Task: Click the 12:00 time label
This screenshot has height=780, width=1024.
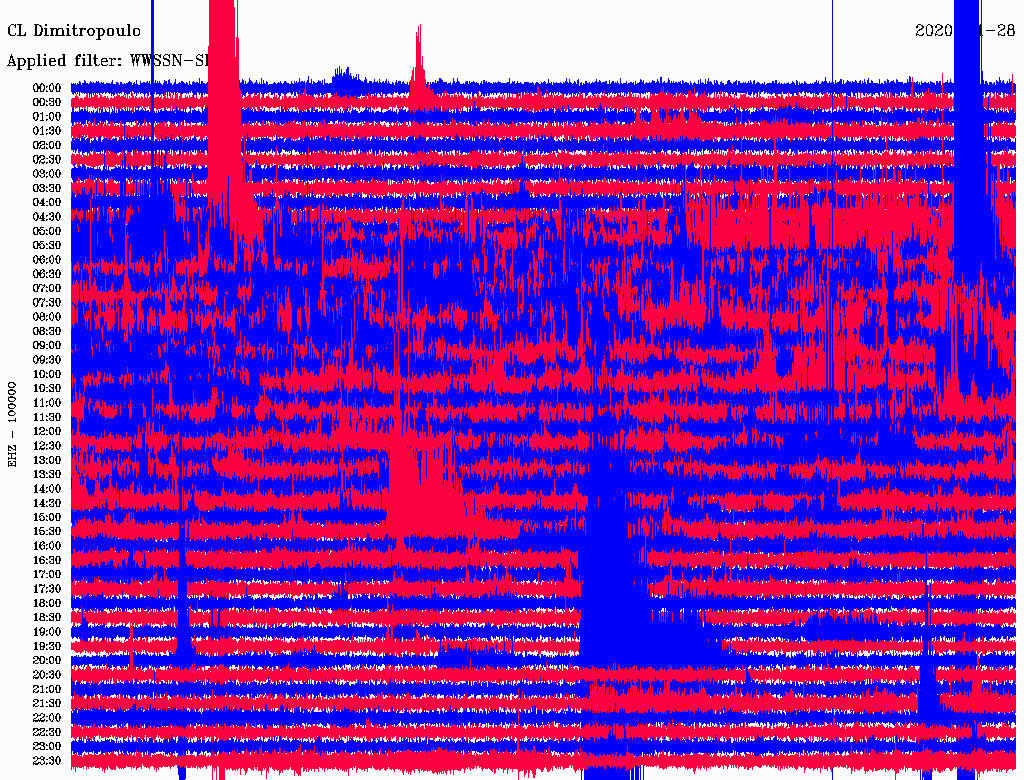Action: pyautogui.click(x=47, y=432)
